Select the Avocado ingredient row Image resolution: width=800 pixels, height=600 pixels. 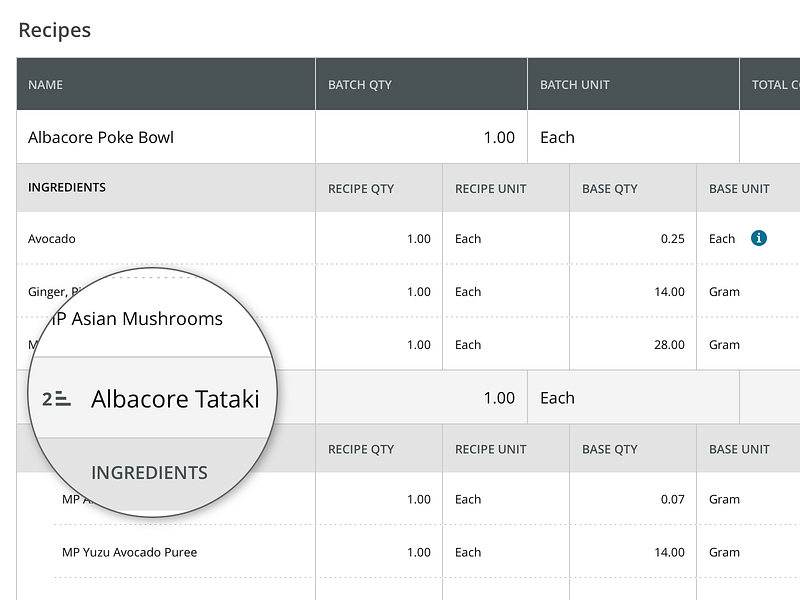click(x=52, y=238)
